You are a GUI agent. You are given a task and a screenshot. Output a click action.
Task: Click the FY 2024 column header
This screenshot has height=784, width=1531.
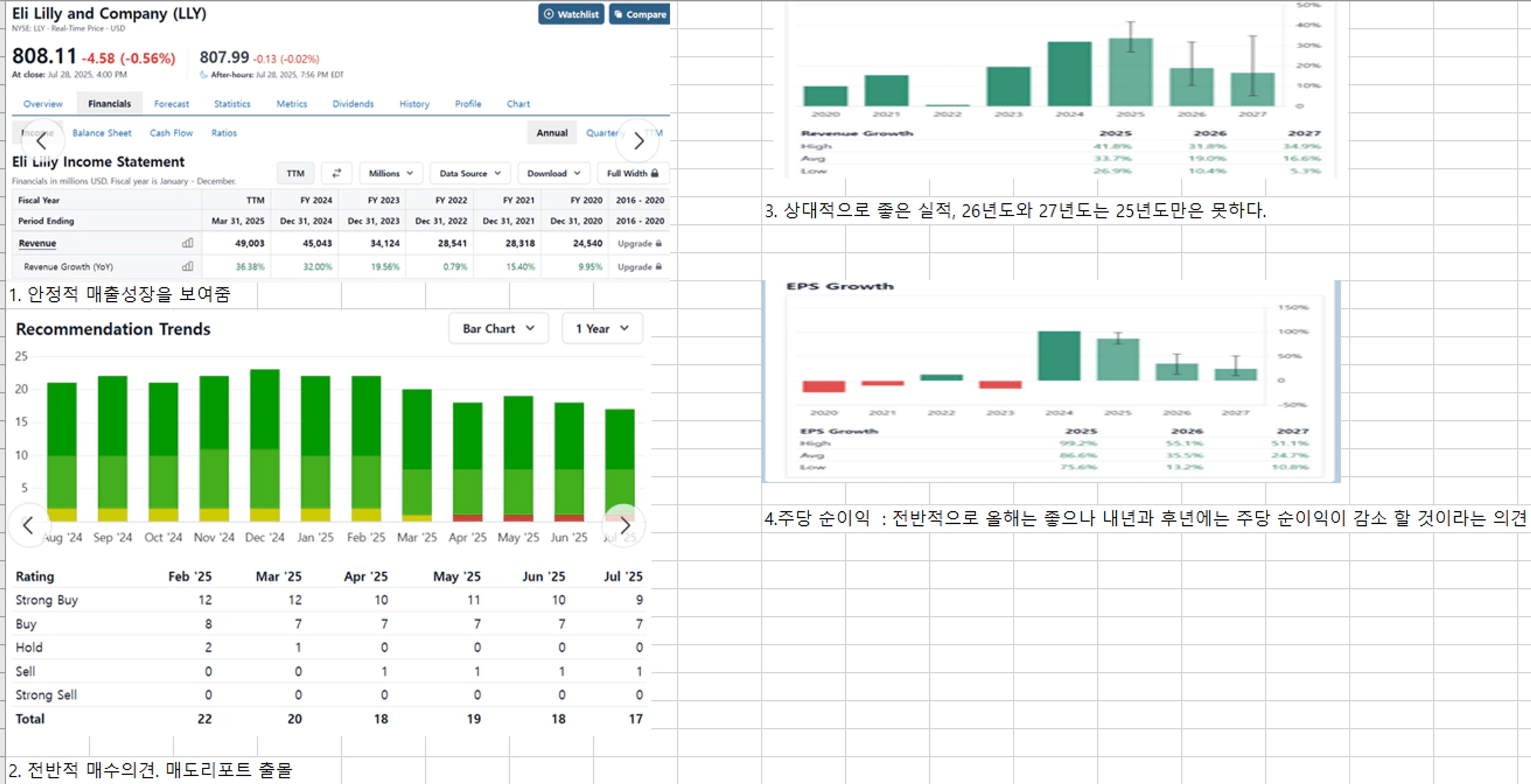click(316, 200)
